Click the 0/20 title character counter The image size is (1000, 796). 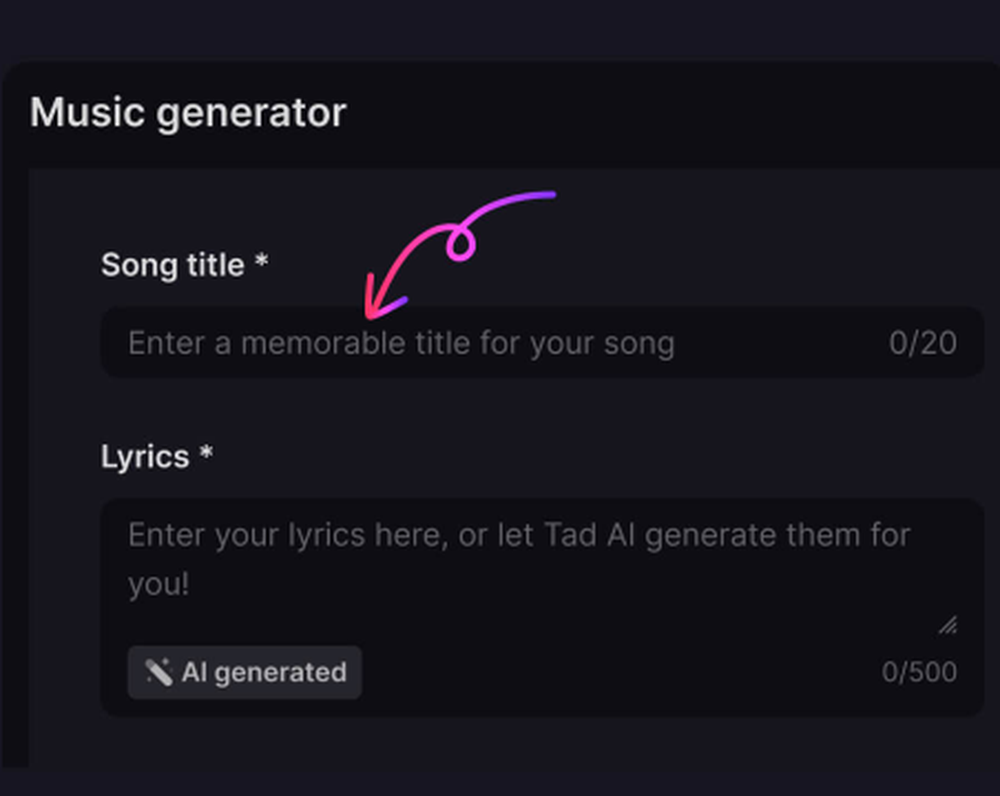[x=923, y=343]
